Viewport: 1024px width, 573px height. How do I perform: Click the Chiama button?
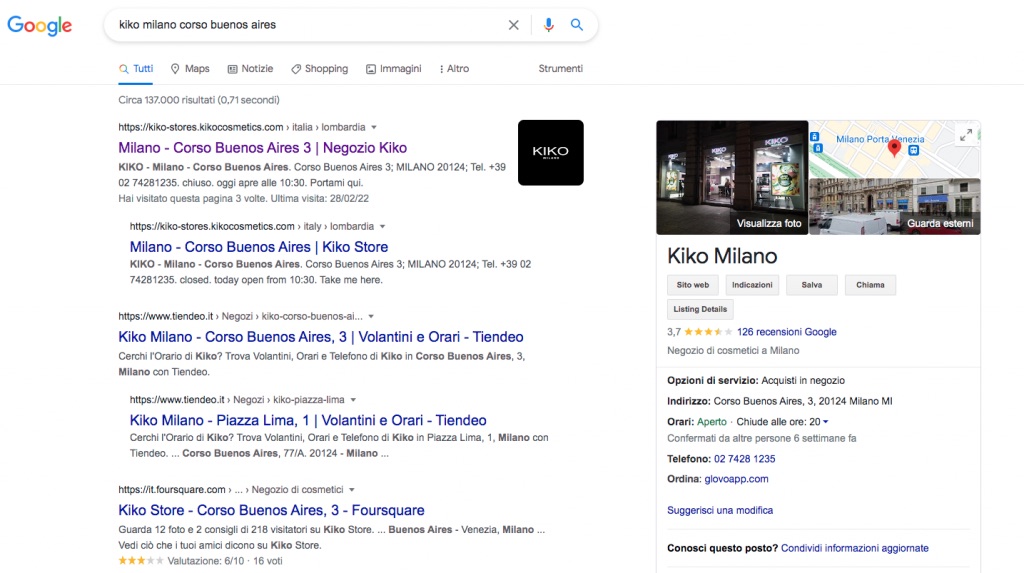(x=871, y=285)
